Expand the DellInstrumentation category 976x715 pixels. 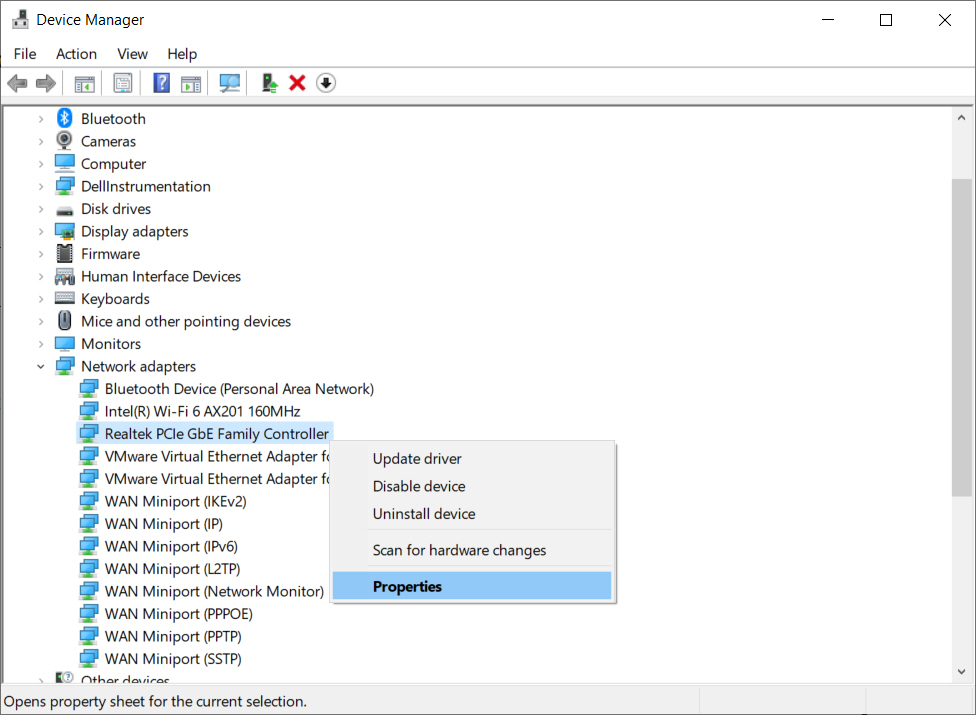click(41, 187)
